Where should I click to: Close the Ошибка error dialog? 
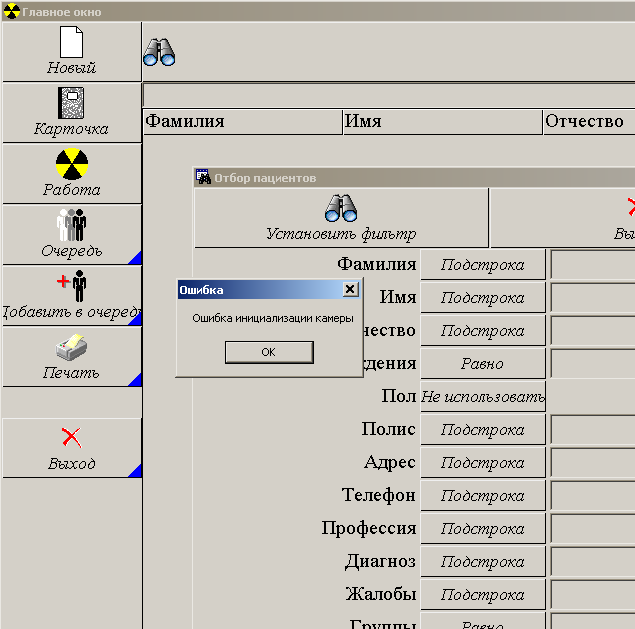pos(349,289)
